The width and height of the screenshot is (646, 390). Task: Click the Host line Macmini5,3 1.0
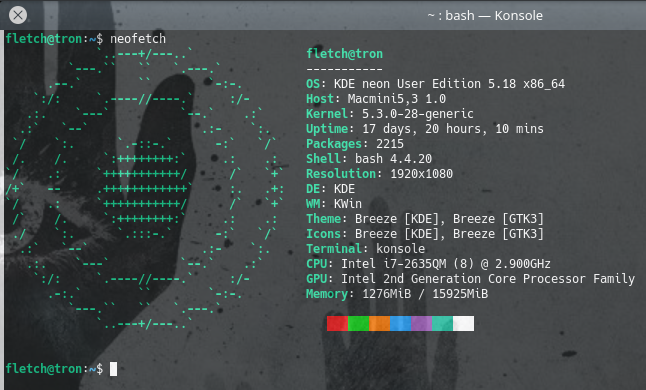pos(376,99)
